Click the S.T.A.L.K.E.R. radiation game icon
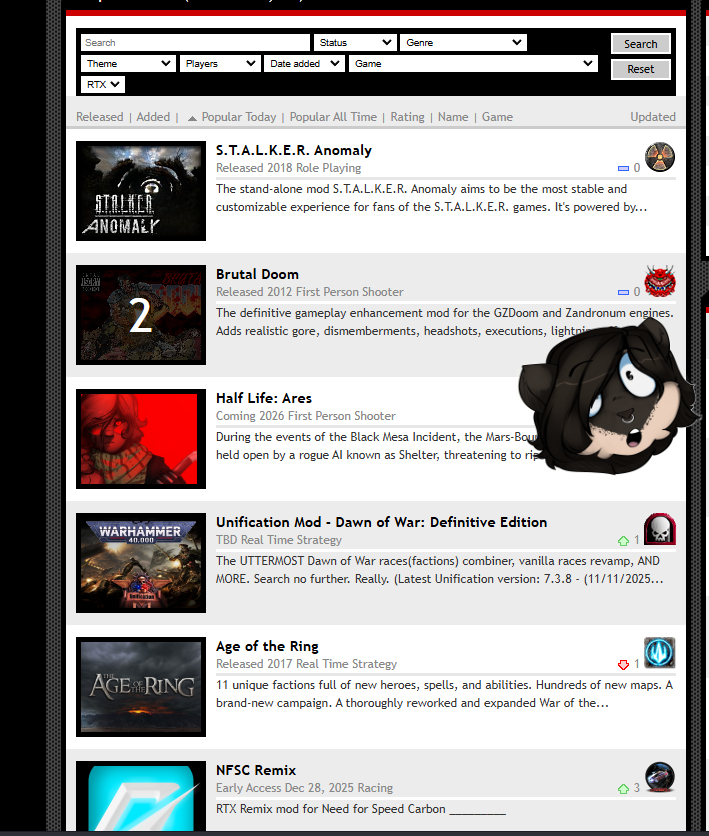 (660, 157)
